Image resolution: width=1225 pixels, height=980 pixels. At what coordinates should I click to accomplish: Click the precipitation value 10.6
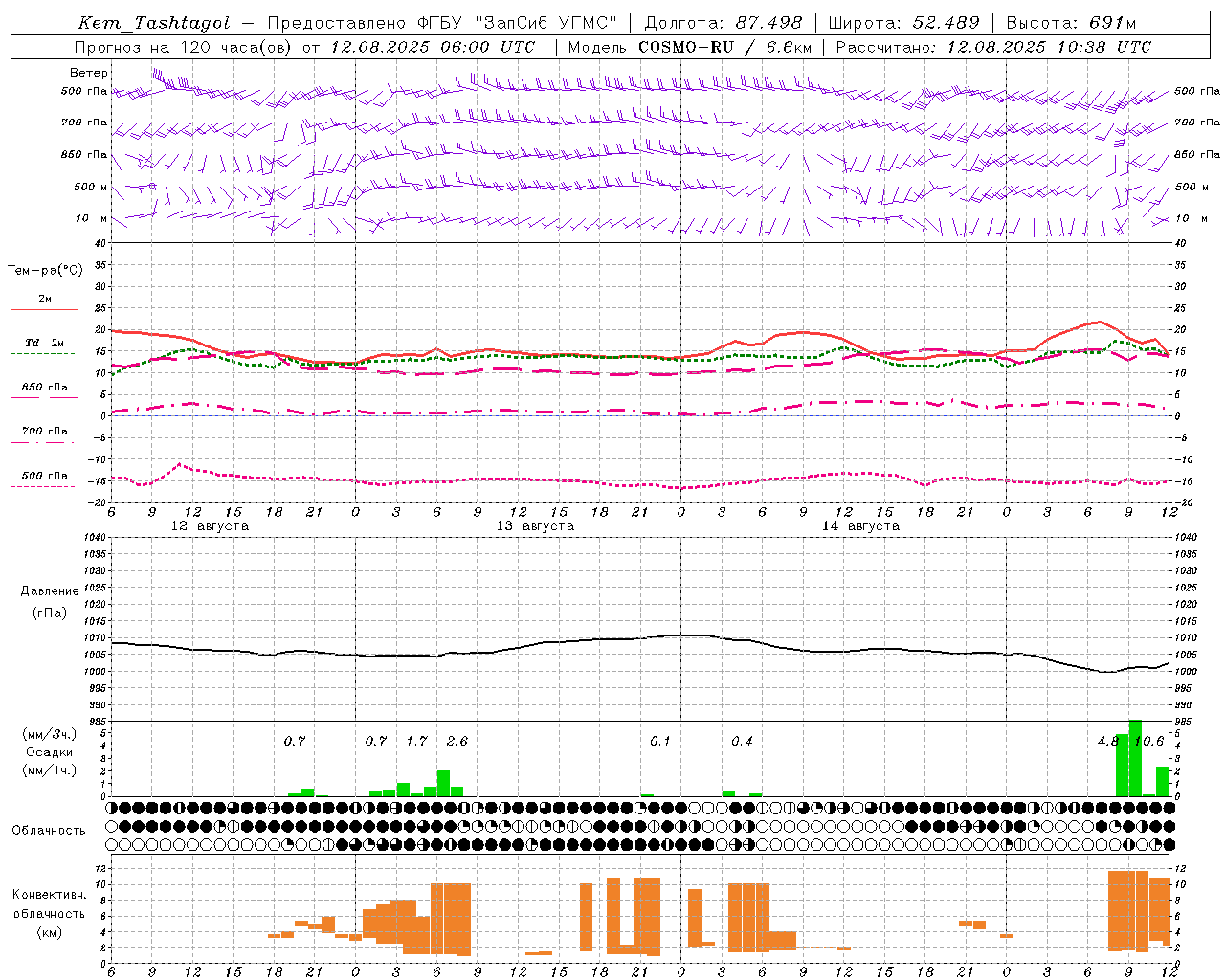point(1150,741)
